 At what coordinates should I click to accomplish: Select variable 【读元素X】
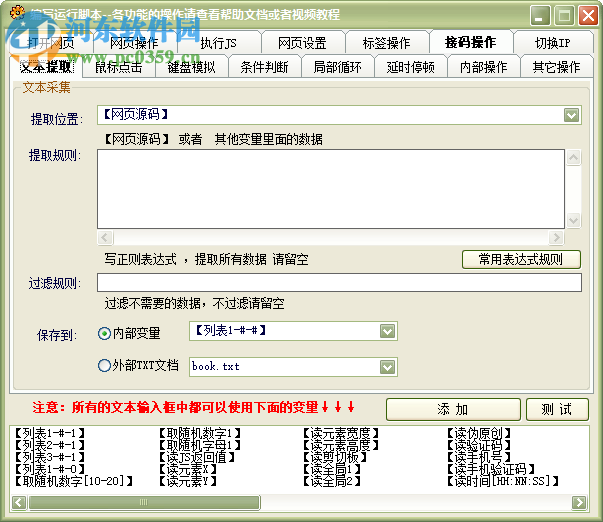(x=188, y=469)
